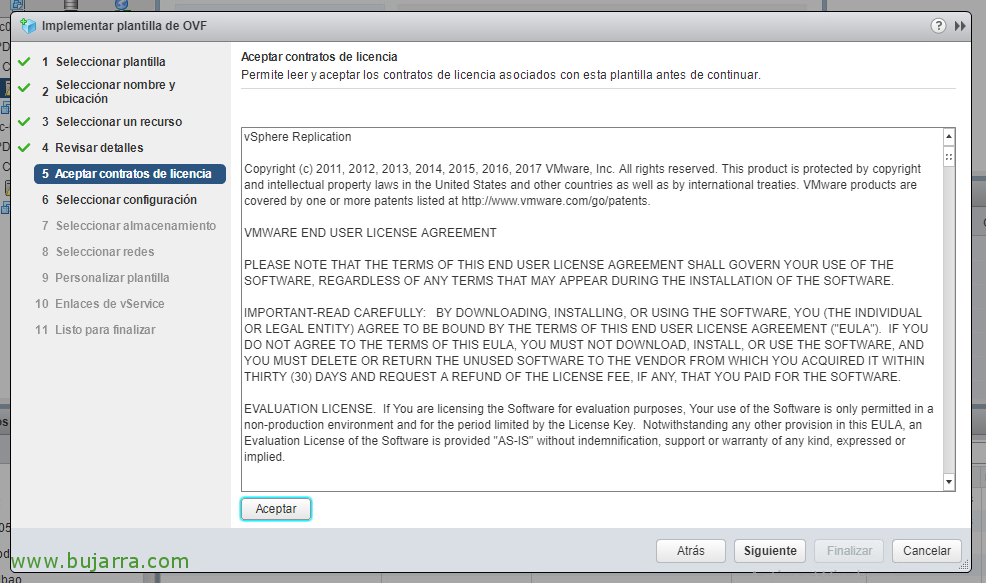Click the 'VMWARE END USER LICENSE AGREEMENT' line

370,233
